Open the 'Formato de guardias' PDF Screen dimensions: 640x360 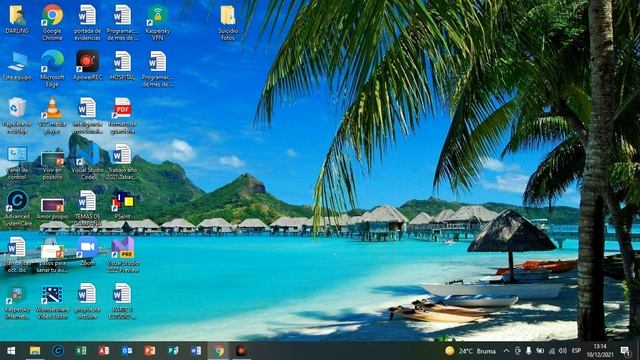(122, 116)
